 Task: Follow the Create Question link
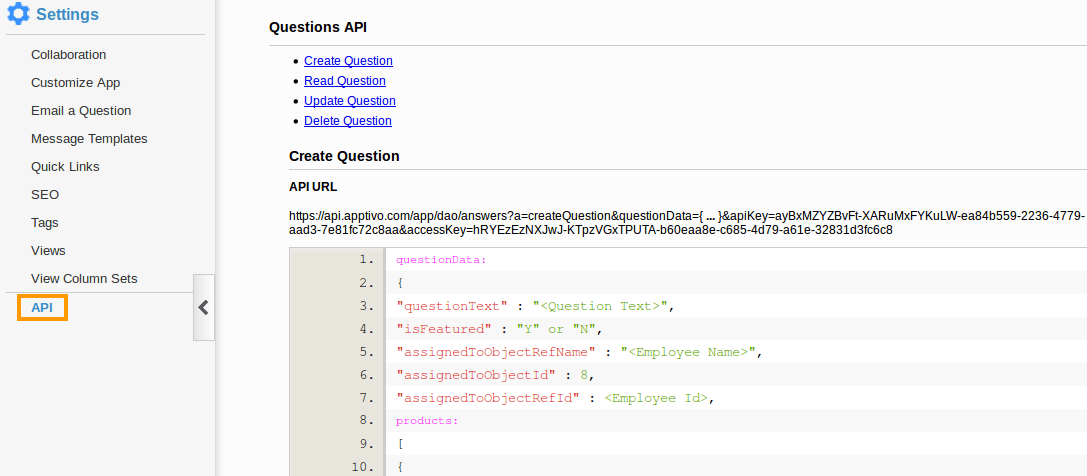[x=348, y=61]
